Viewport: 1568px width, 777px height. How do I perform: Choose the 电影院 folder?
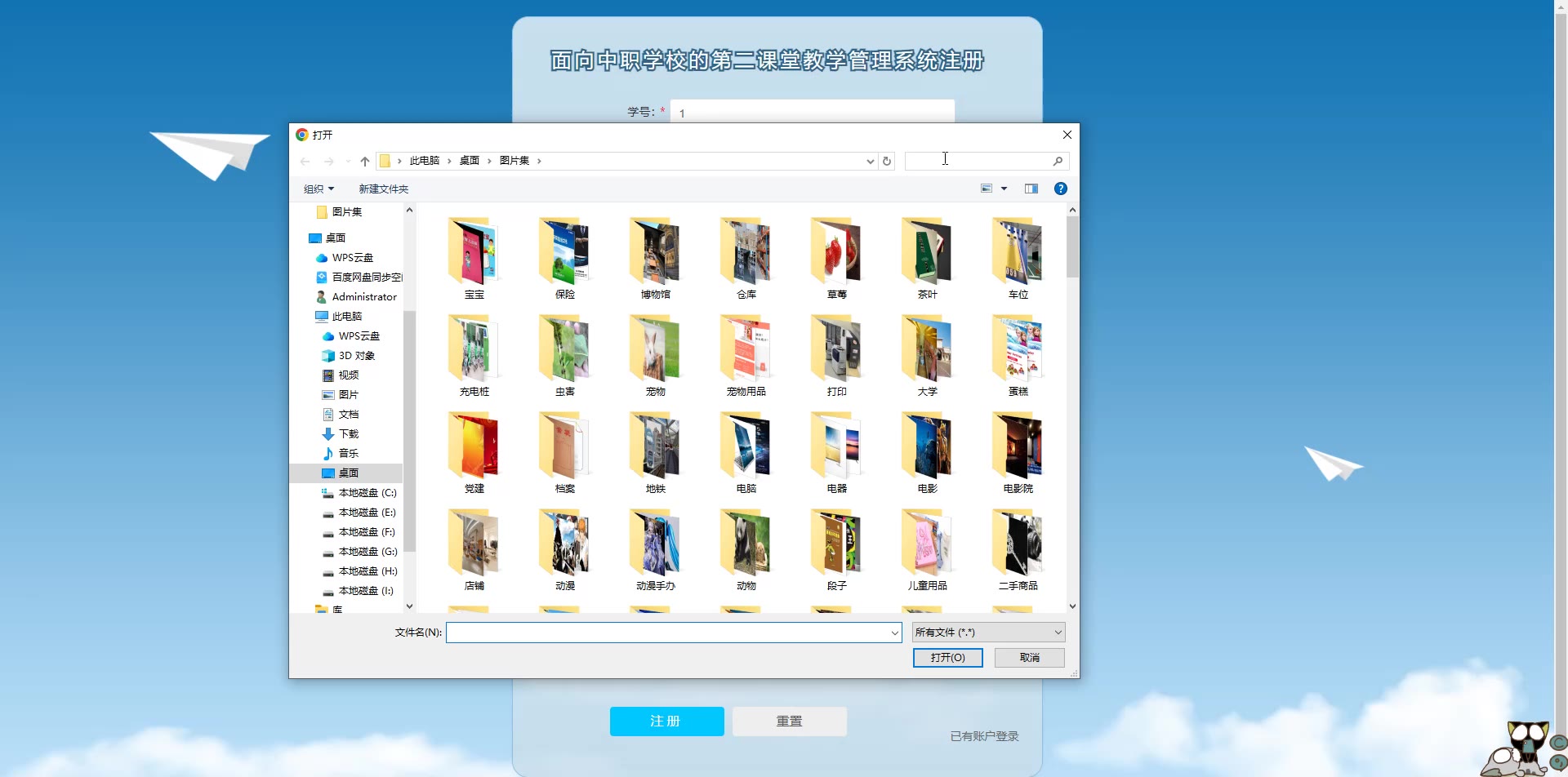point(1018,453)
